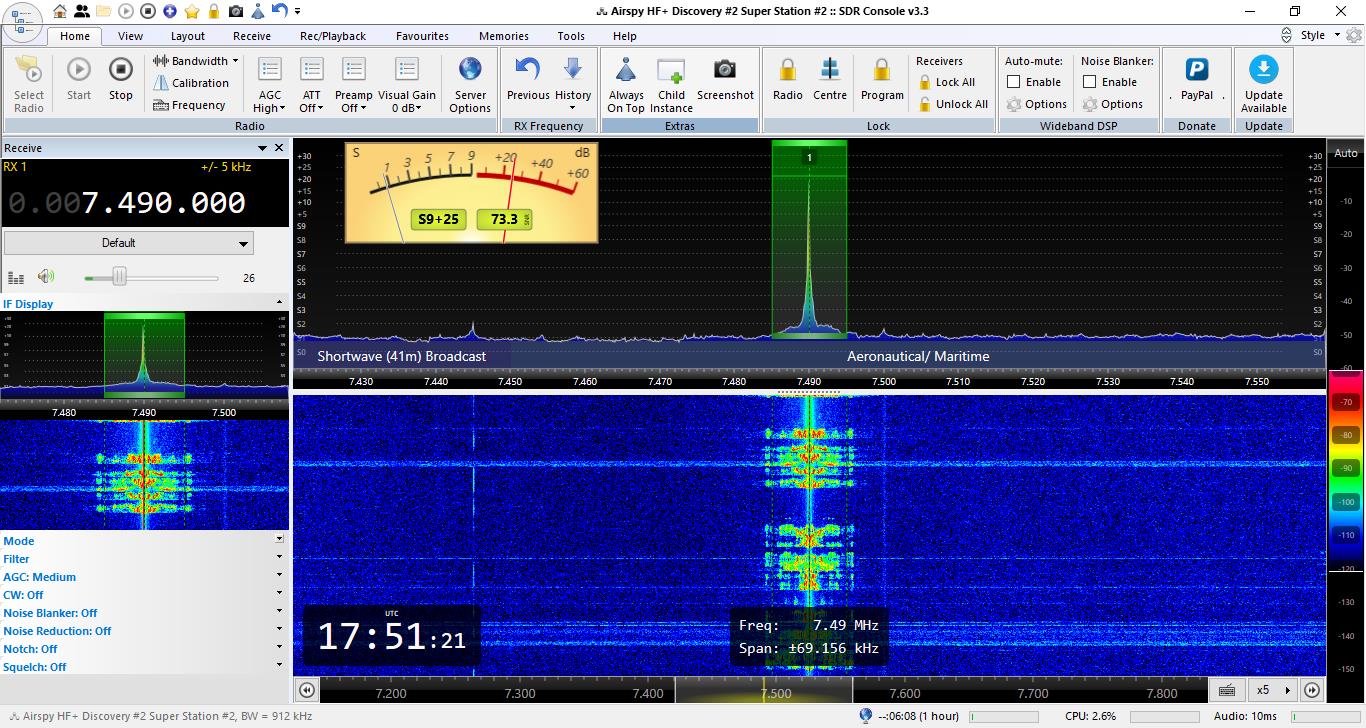Click the 7.490.000 frequency display
The image size is (1366, 728).
[163, 203]
